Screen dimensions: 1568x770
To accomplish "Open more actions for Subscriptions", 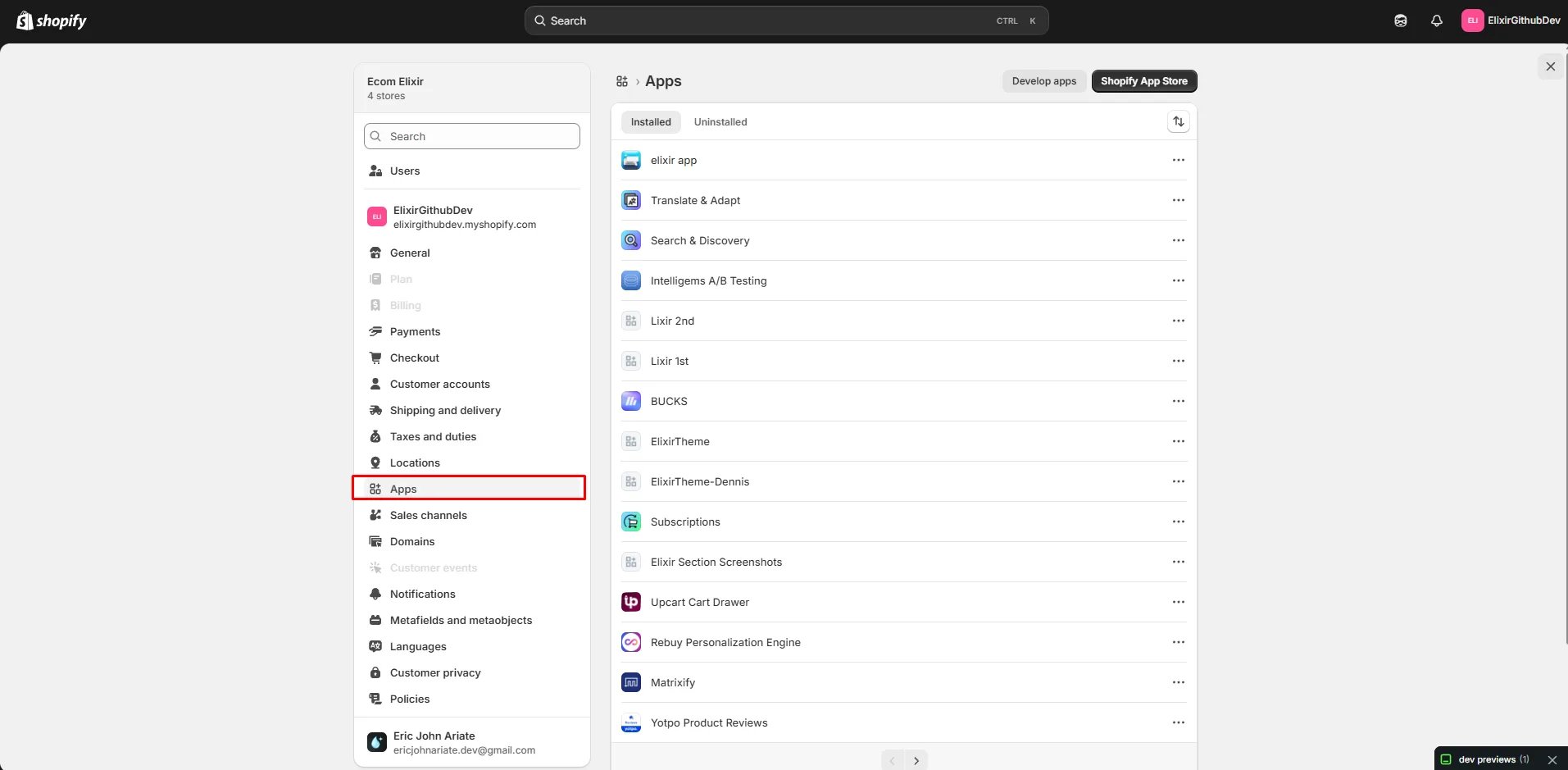I will [1179, 522].
